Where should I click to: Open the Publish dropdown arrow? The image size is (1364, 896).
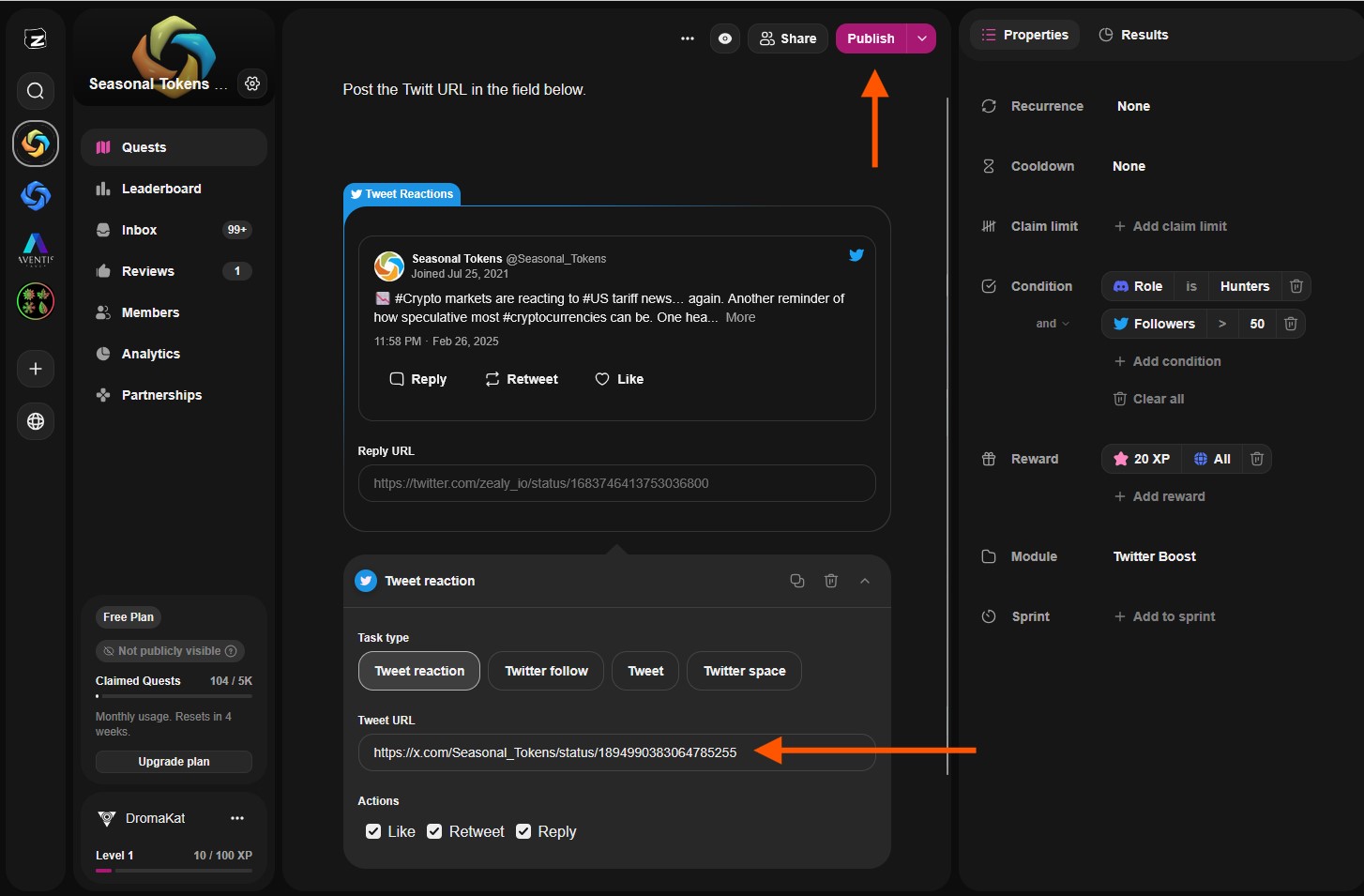pyautogui.click(x=922, y=38)
